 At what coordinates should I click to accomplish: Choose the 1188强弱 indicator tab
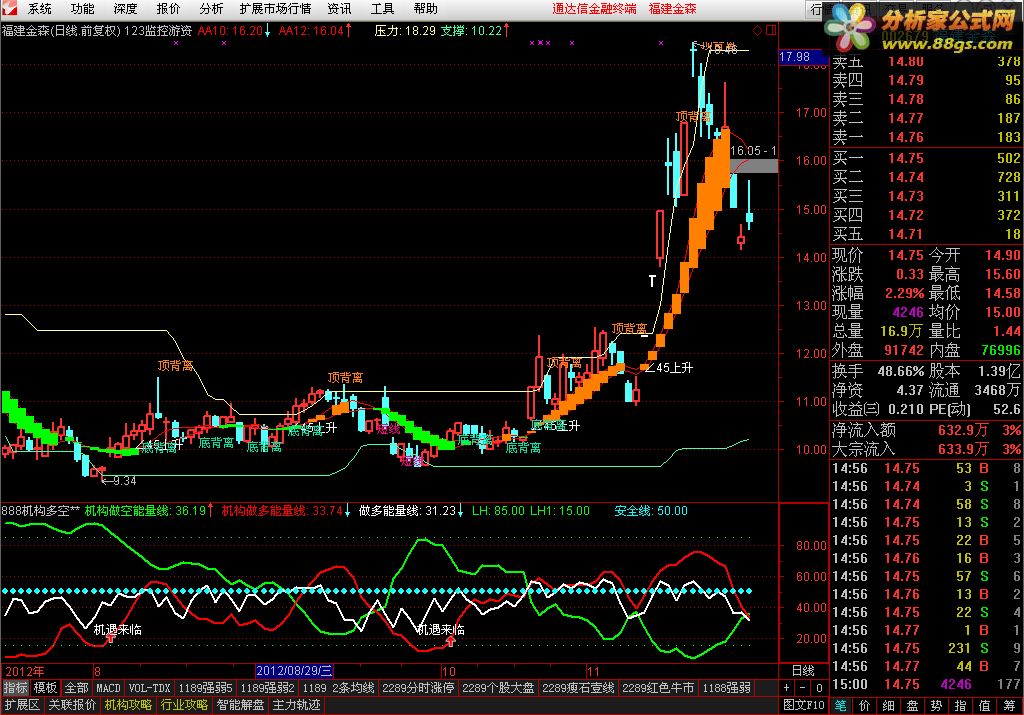coord(726,688)
